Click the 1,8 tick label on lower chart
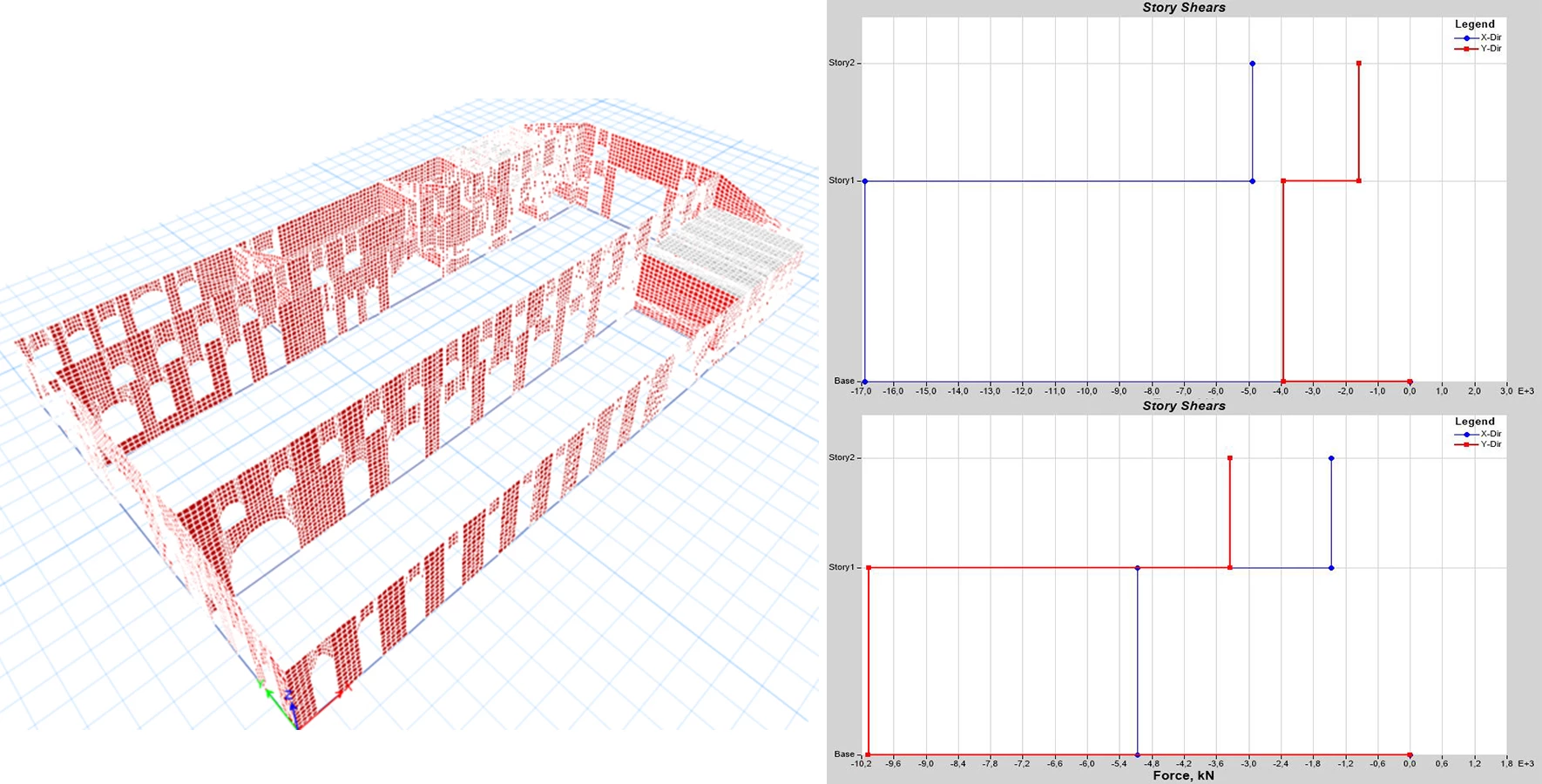1542x784 pixels. [x=1506, y=764]
